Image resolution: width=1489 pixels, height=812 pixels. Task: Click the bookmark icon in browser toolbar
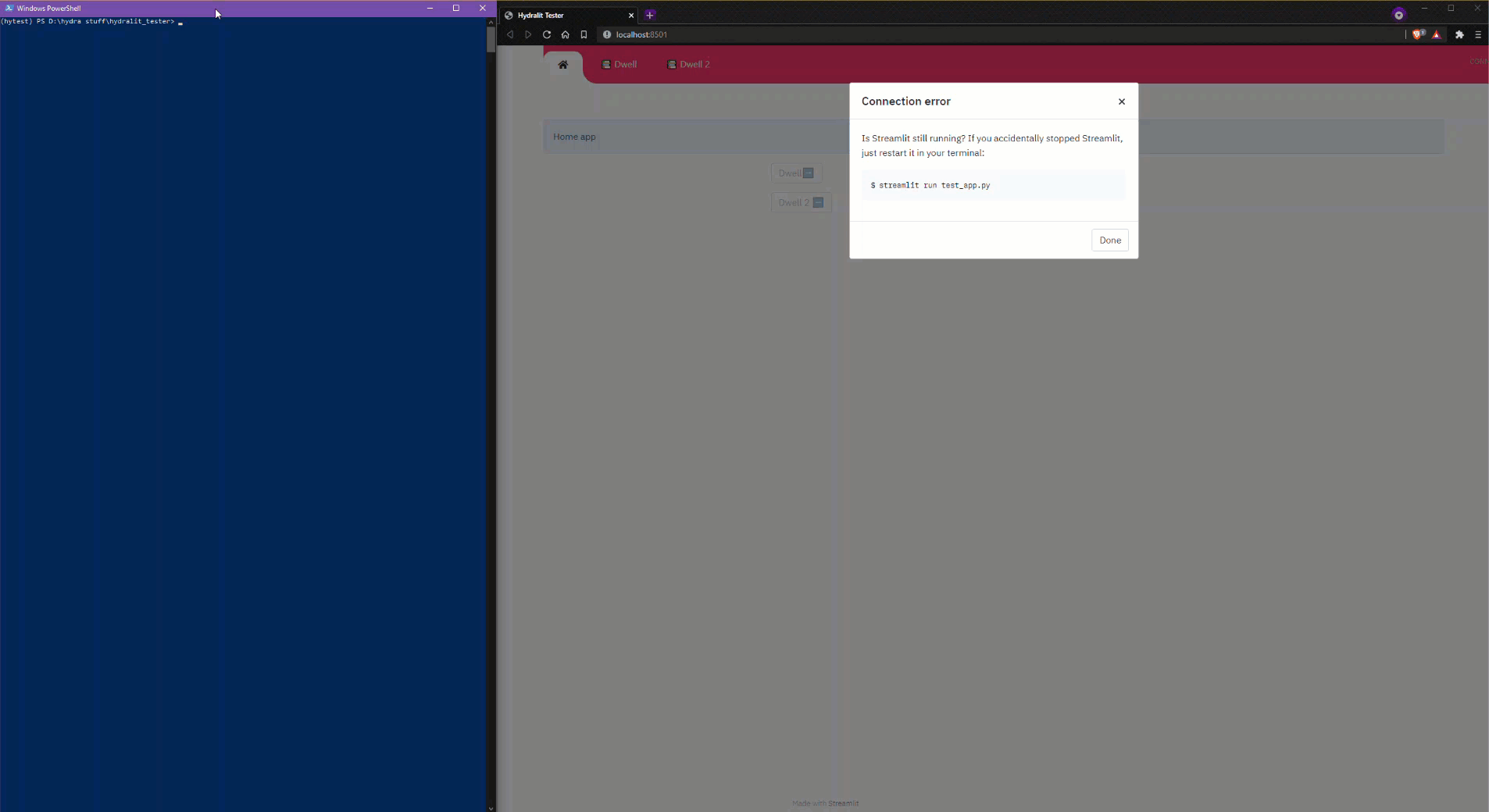click(x=584, y=34)
